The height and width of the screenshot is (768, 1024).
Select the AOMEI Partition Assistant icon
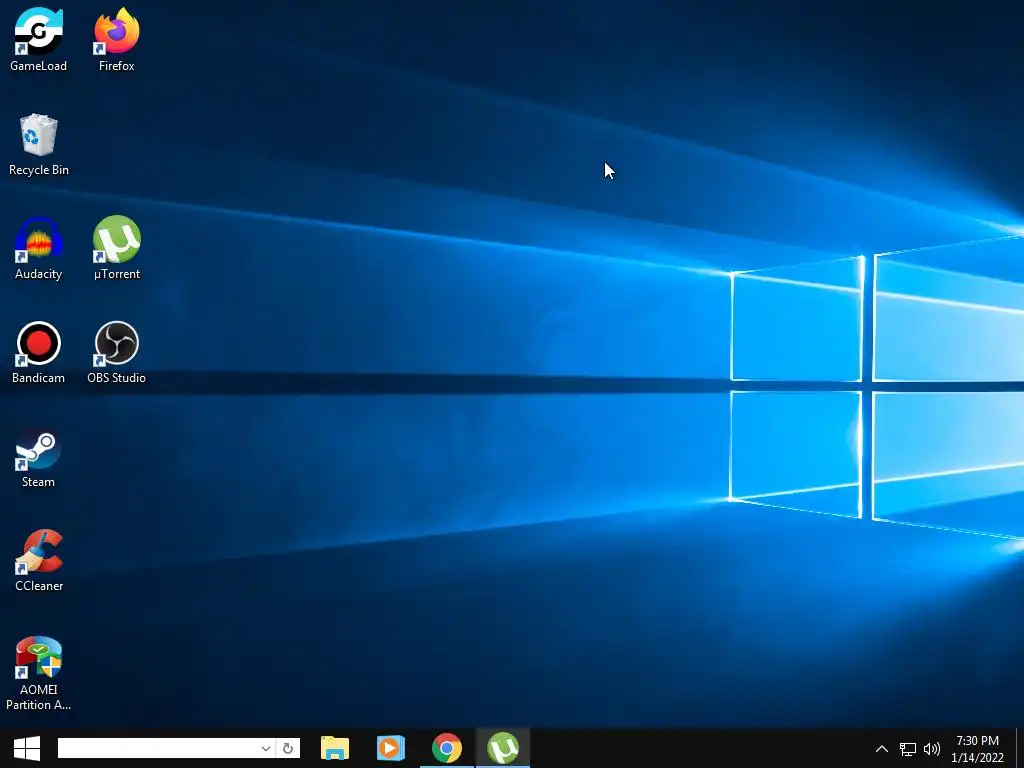coord(39,673)
